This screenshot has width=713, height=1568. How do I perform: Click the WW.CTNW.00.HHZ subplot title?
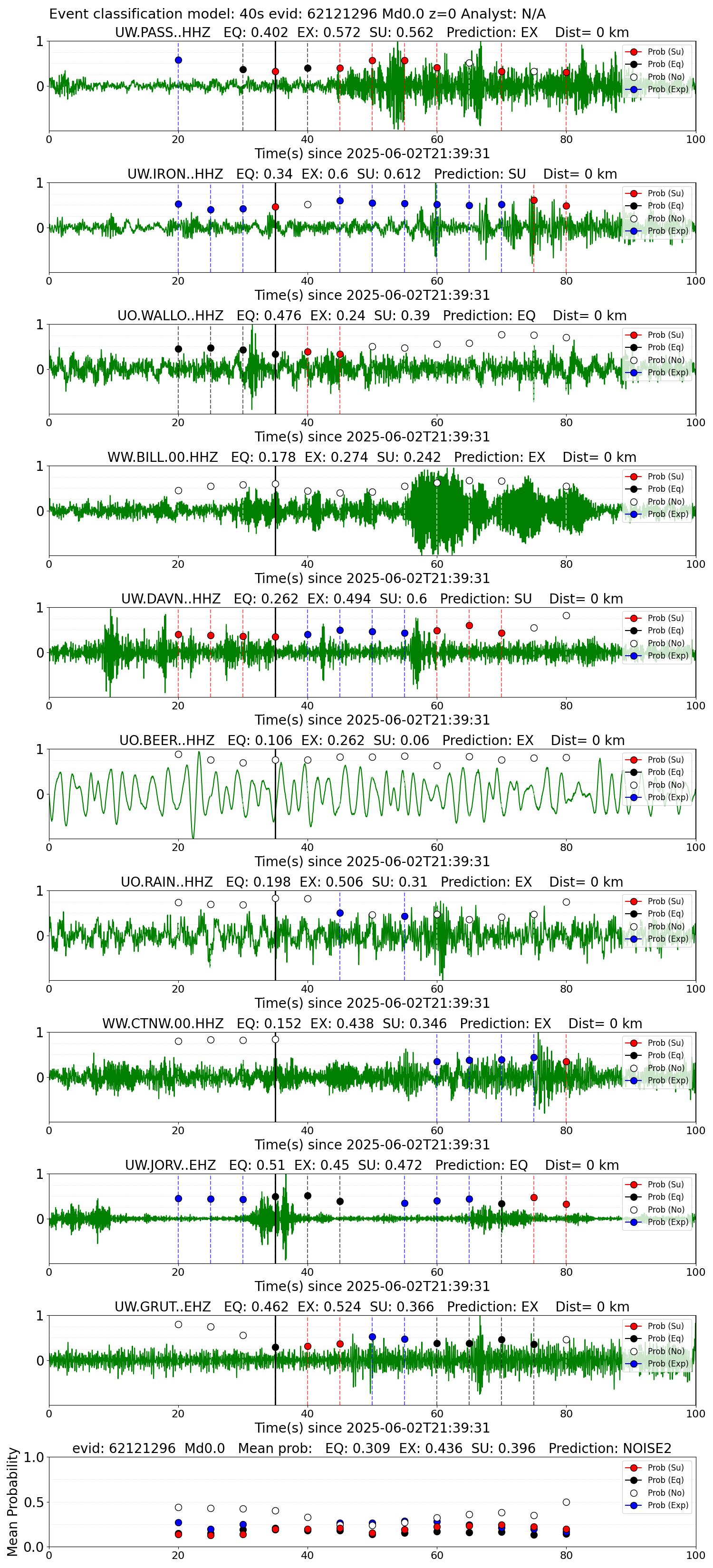tap(372, 1024)
